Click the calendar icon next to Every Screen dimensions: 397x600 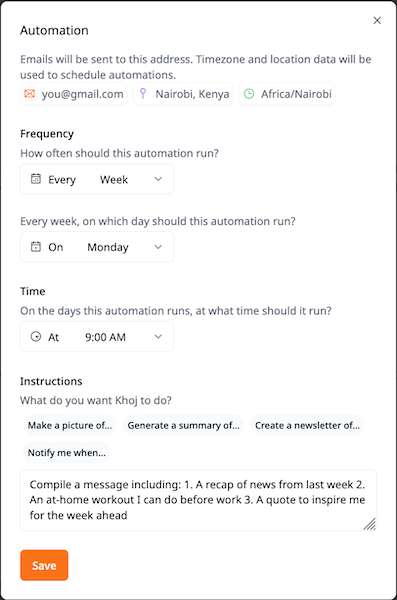tap(36, 179)
